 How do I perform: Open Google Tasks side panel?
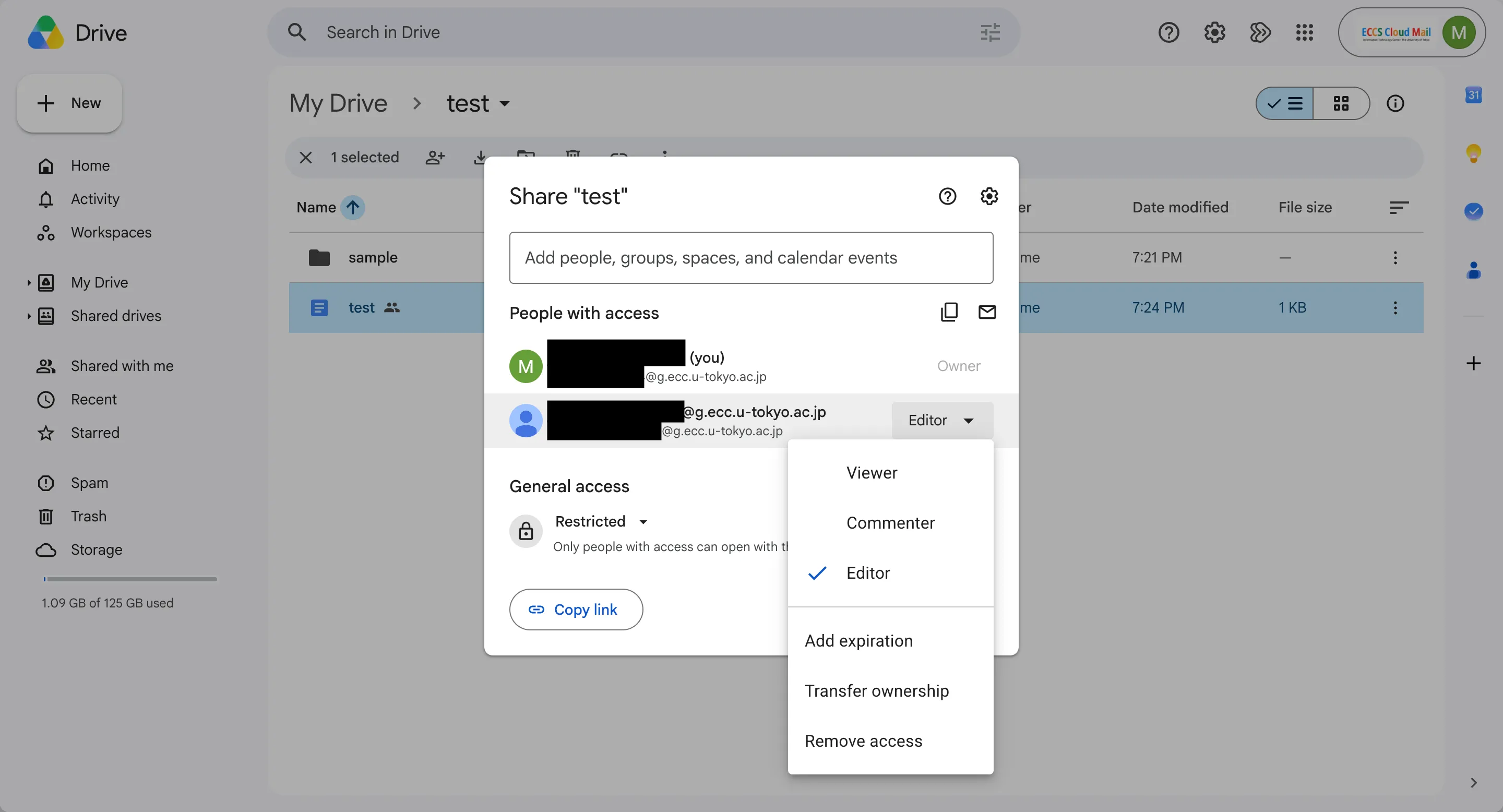point(1474,211)
